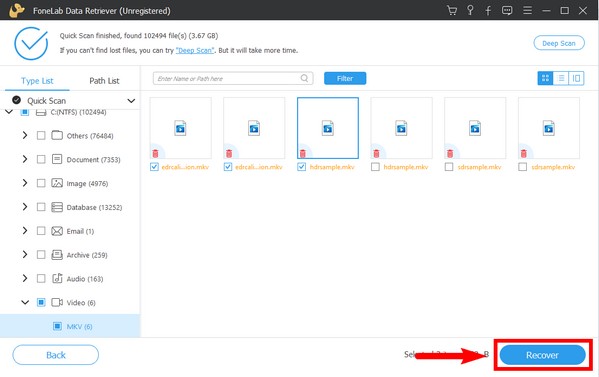The width and height of the screenshot is (599, 377).
Task: Select the MKV (6) tree label
Action: tap(79, 327)
